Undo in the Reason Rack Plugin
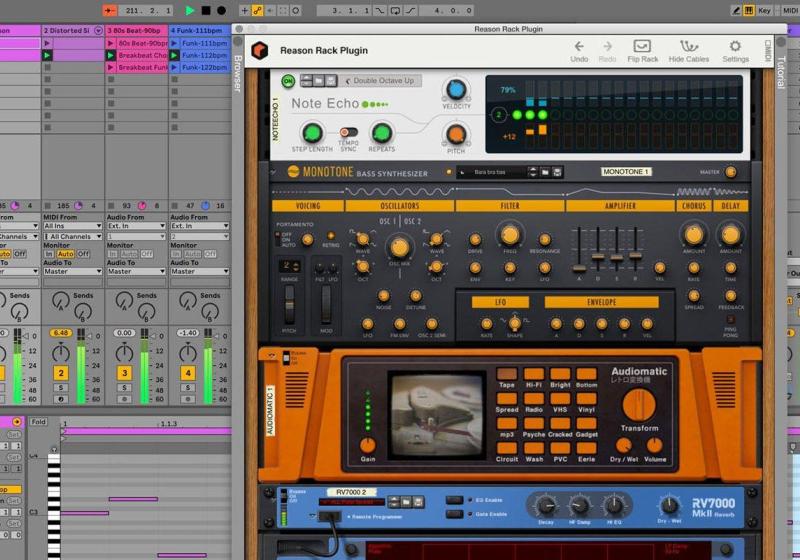This screenshot has height=560, width=800. (579, 52)
